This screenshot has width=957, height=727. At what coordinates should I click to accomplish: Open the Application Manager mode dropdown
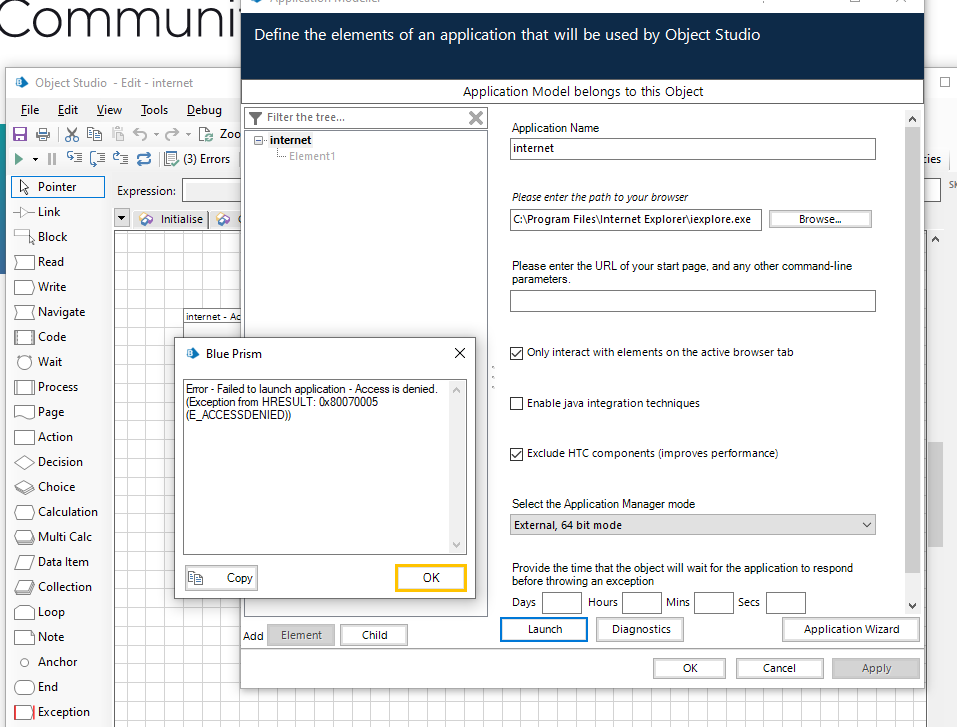(x=692, y=525)
